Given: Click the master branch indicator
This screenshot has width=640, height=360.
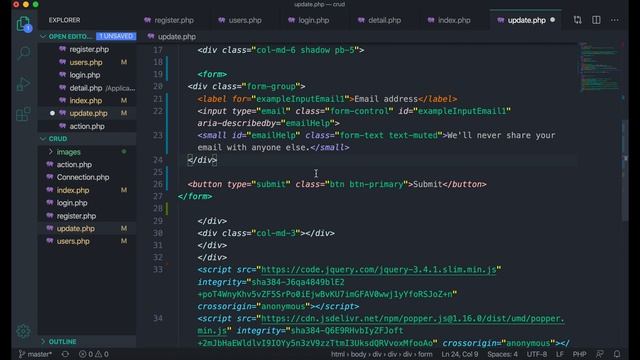Looking at the screenshot, I should point(35,354).
